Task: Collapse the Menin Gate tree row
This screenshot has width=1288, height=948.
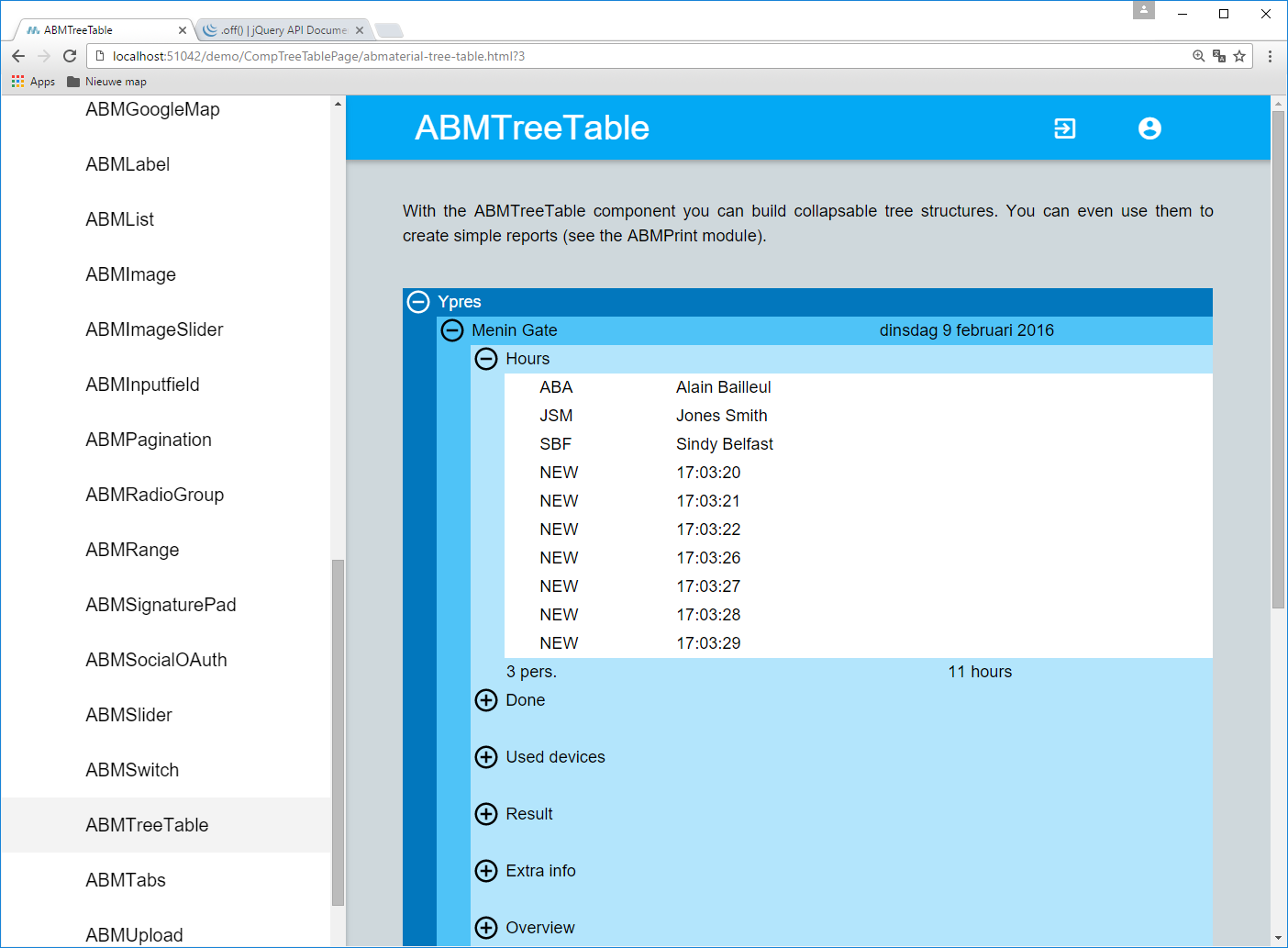Action: (452, 330)
